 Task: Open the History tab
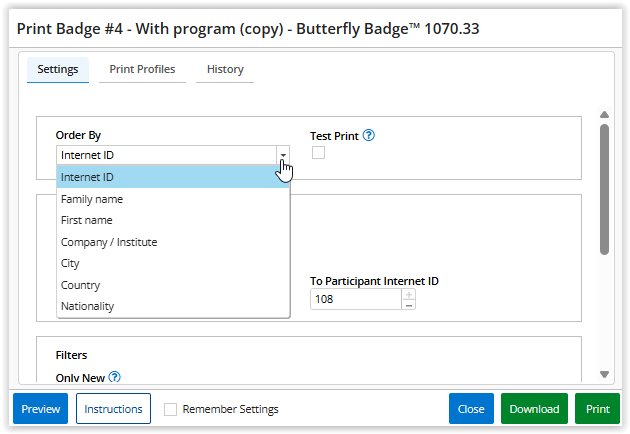(225, 70)
